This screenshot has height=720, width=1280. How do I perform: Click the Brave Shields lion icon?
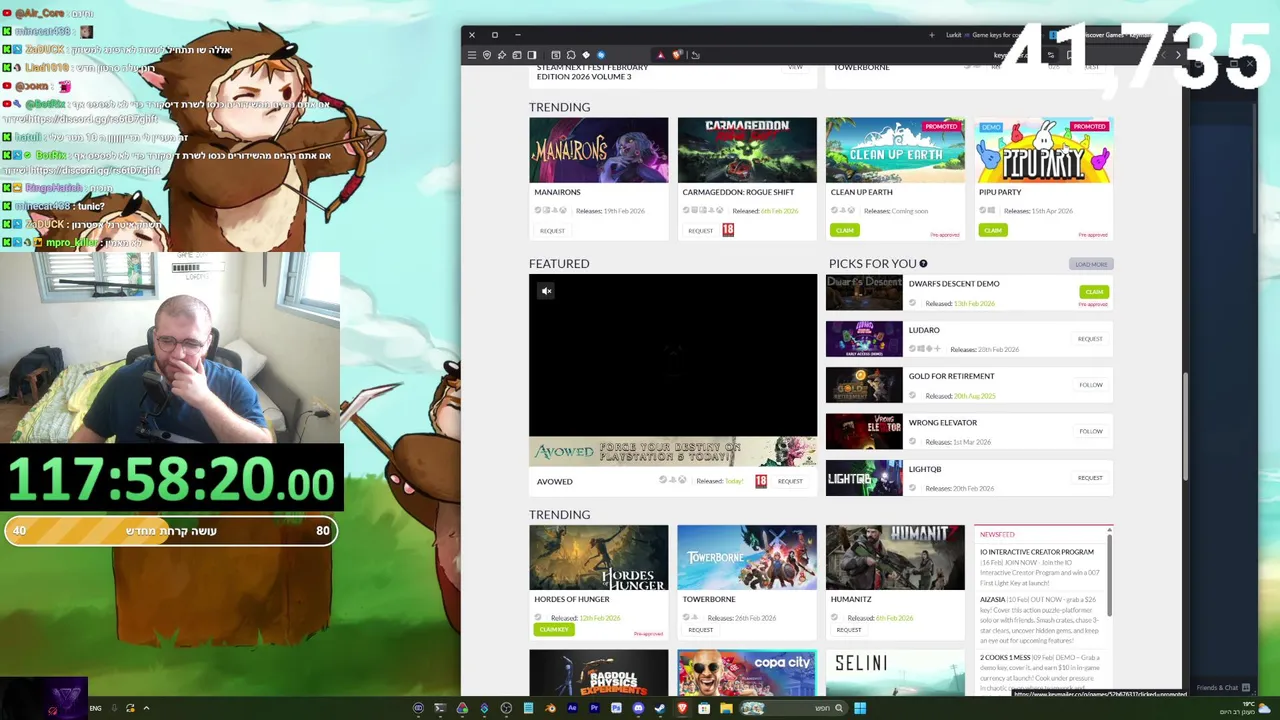coord(678,55)
